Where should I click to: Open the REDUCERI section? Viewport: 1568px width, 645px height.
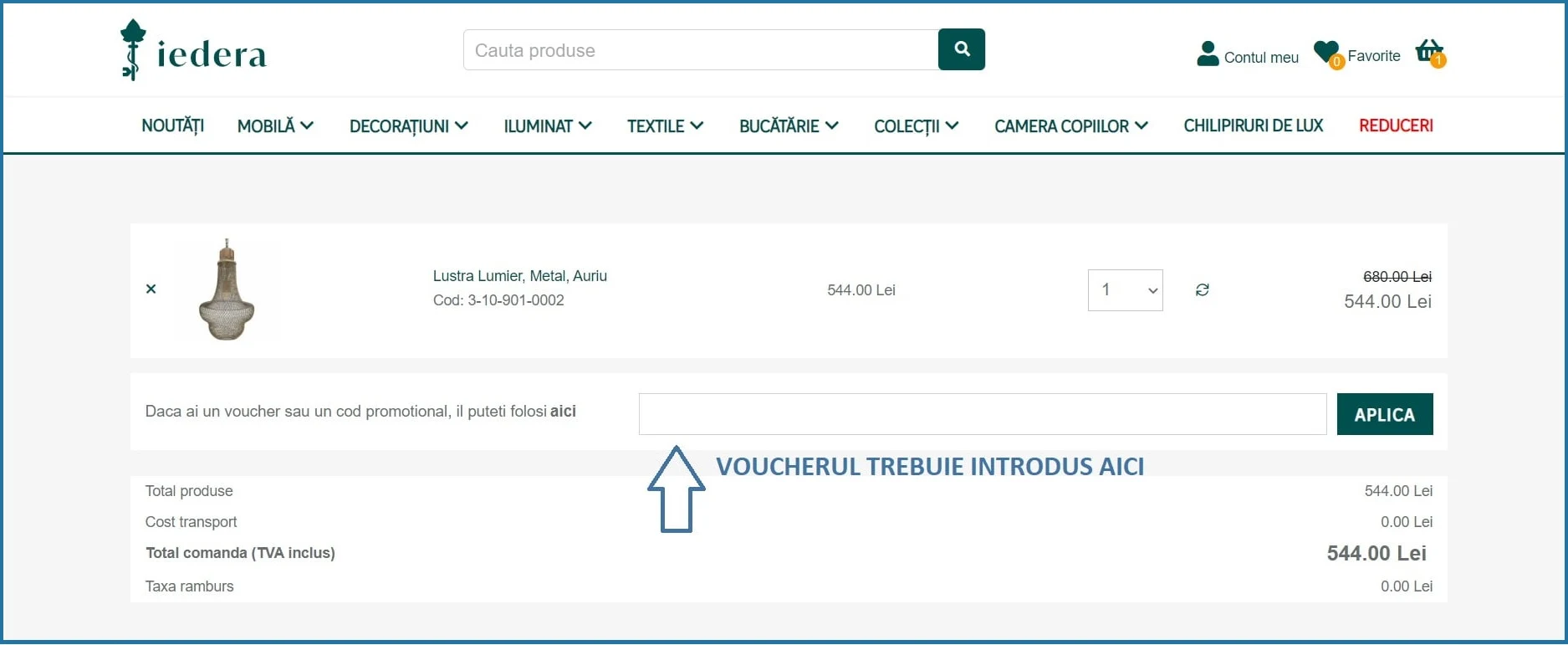click(x=1396, y=125)
